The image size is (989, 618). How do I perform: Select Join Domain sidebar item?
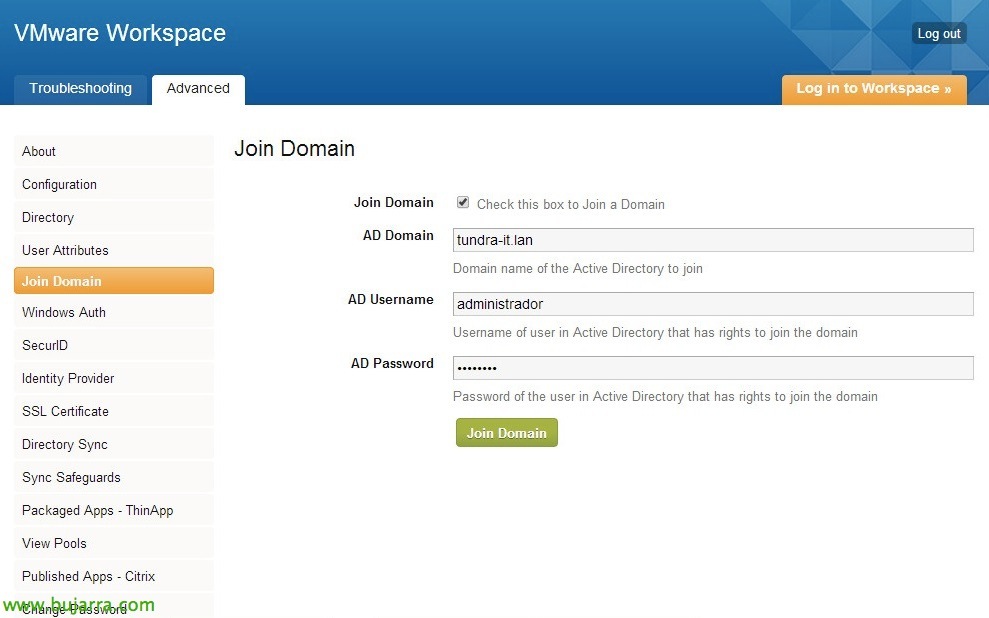coord(114,281)
